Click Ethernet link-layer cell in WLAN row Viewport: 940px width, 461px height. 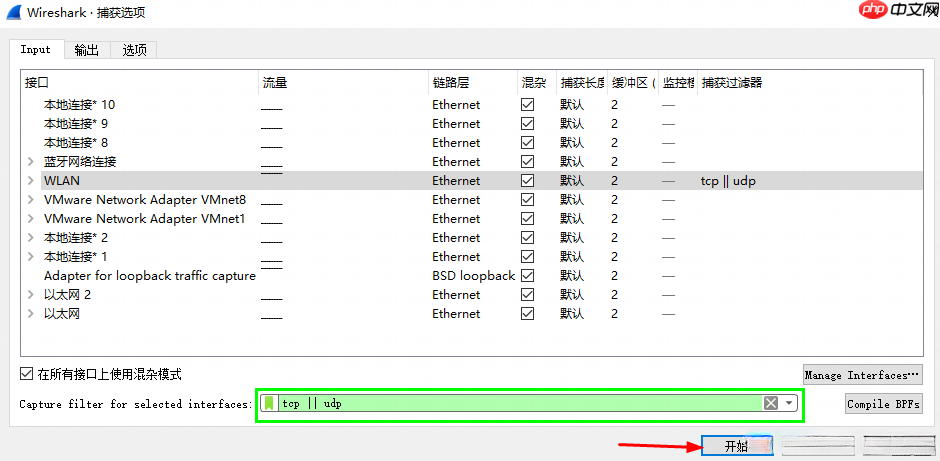(456, 180)
